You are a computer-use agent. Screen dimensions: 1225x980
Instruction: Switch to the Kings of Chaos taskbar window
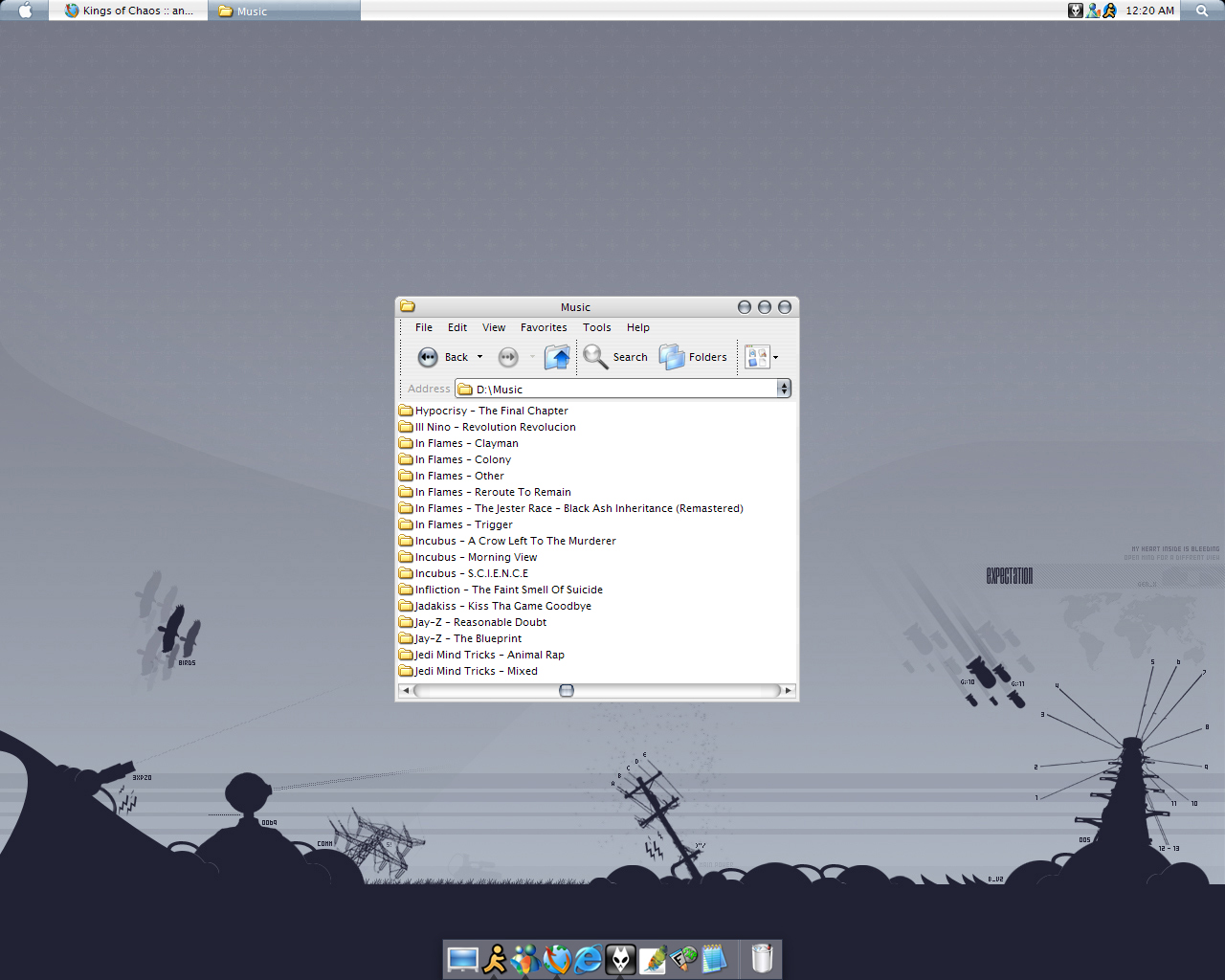point(128,11)
